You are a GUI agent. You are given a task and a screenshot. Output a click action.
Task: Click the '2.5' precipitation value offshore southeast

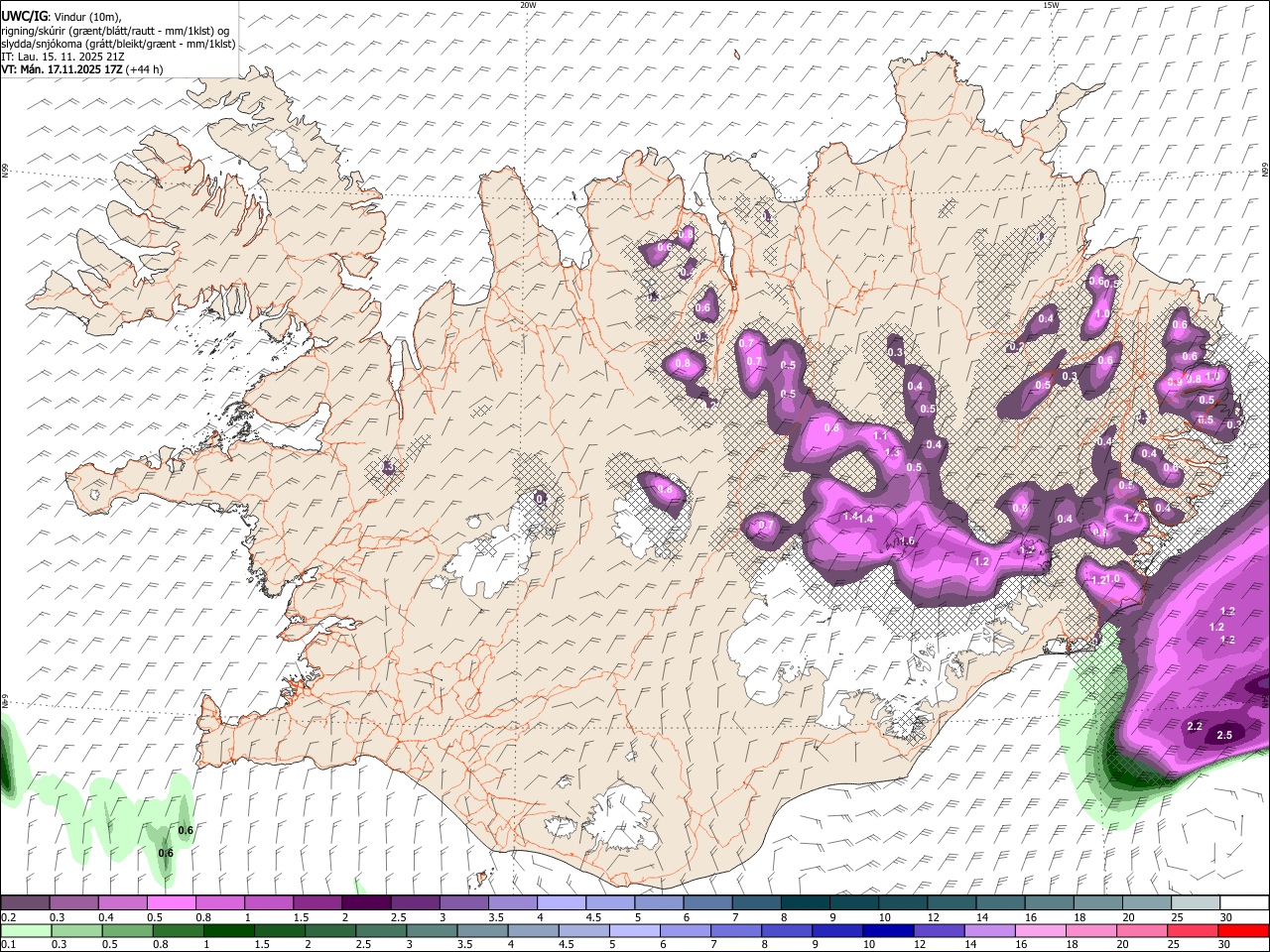coord(1224,735)
